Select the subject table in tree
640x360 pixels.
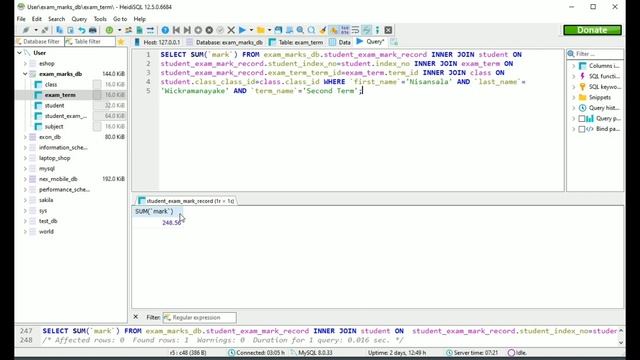(x=54, y=127)
